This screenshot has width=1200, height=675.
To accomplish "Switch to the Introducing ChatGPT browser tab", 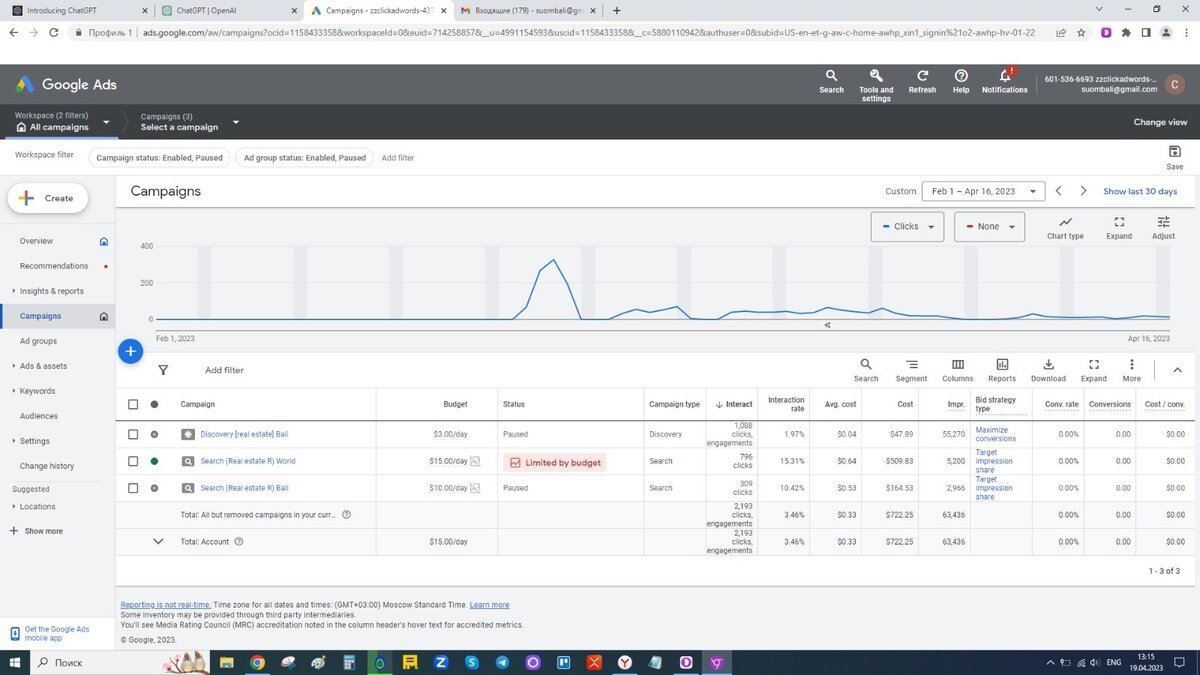I will (x=77, y=10).
